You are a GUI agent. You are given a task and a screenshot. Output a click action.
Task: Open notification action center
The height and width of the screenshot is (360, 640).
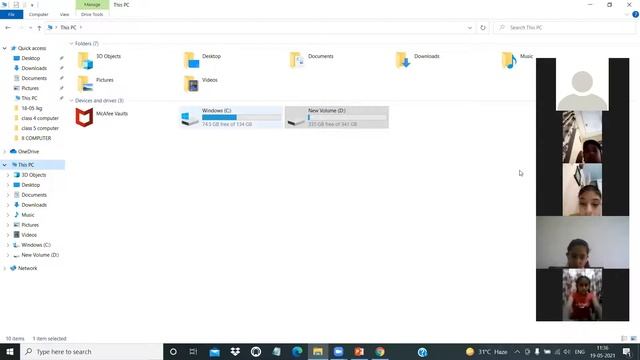pos(627,351)
